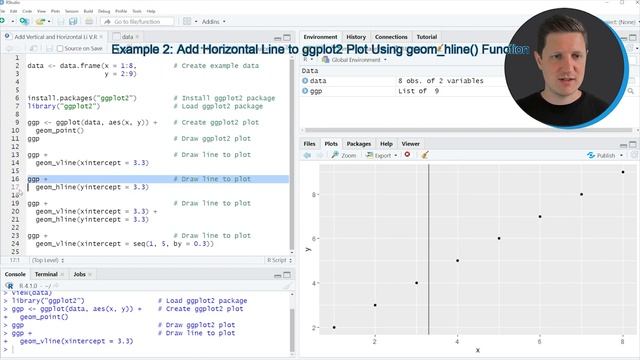The image size is (640, 360).
Task: Open the Session menu
Action: click(x=71, y=11)
